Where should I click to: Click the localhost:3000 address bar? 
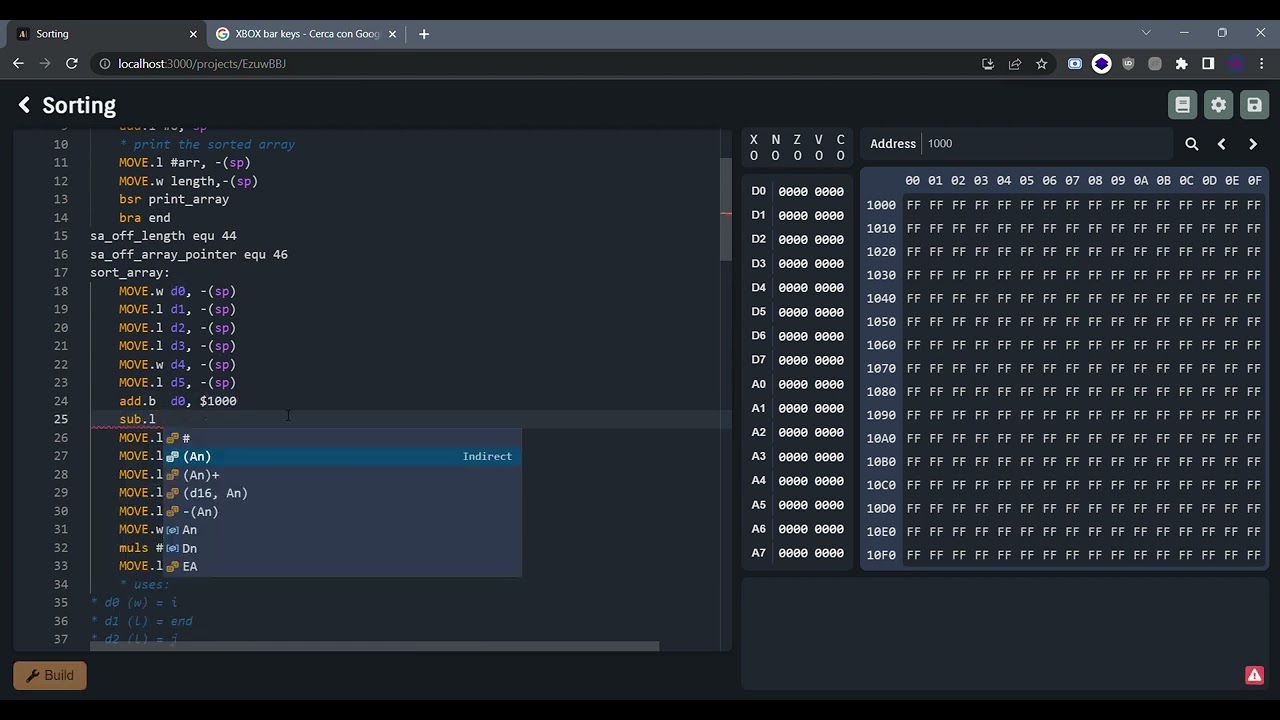pos(540,63)
